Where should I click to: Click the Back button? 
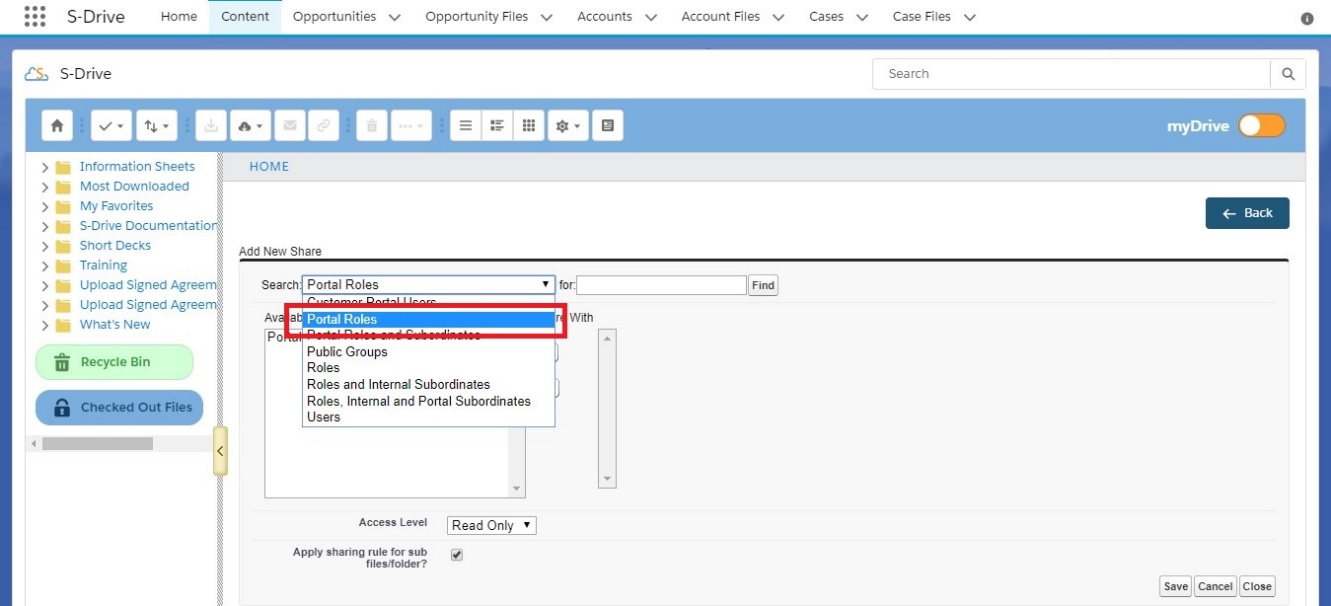coord(1247,213)
